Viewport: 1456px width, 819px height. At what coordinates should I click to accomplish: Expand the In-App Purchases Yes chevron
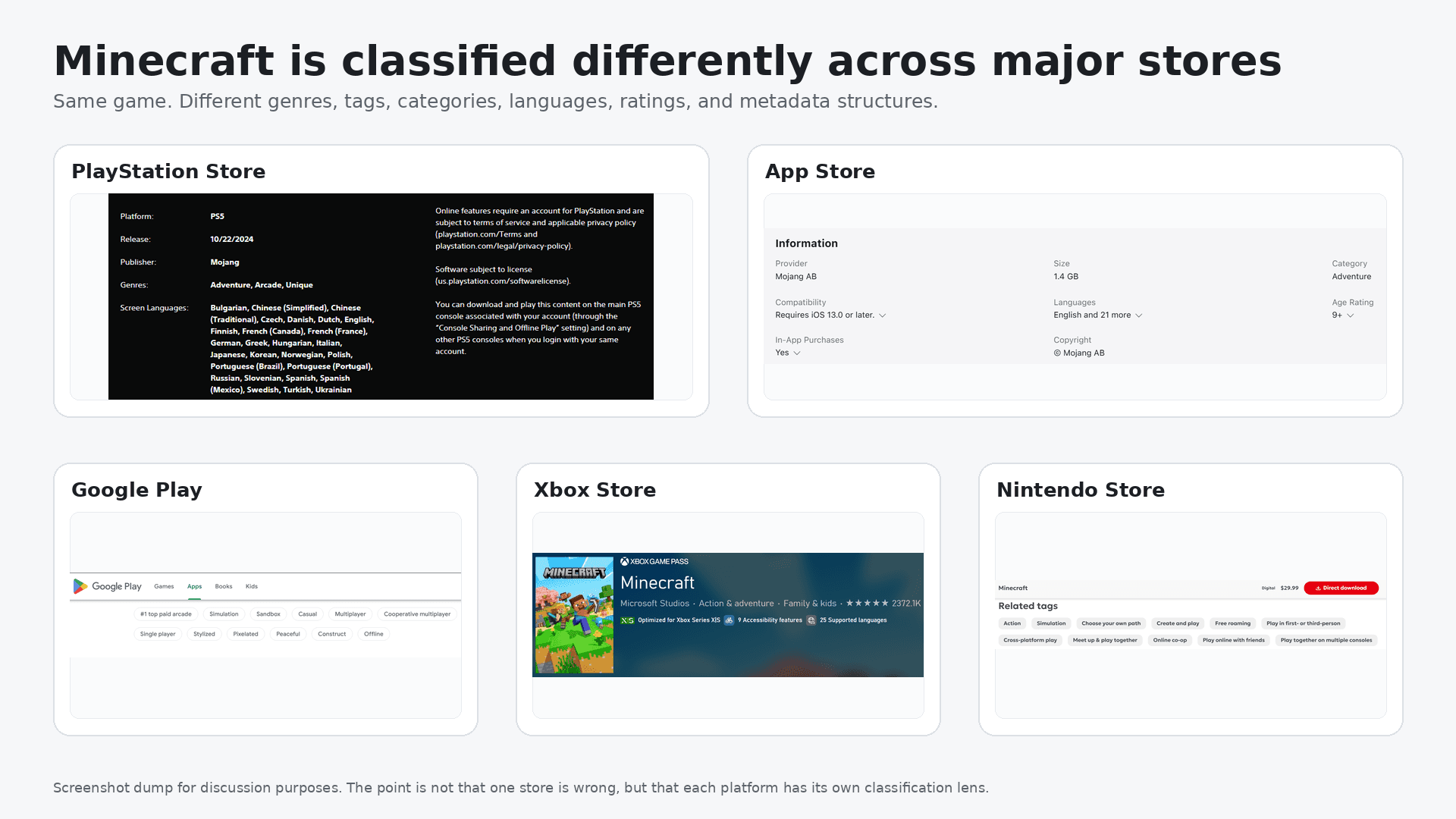pyautogui.click(x=796, y=353)
